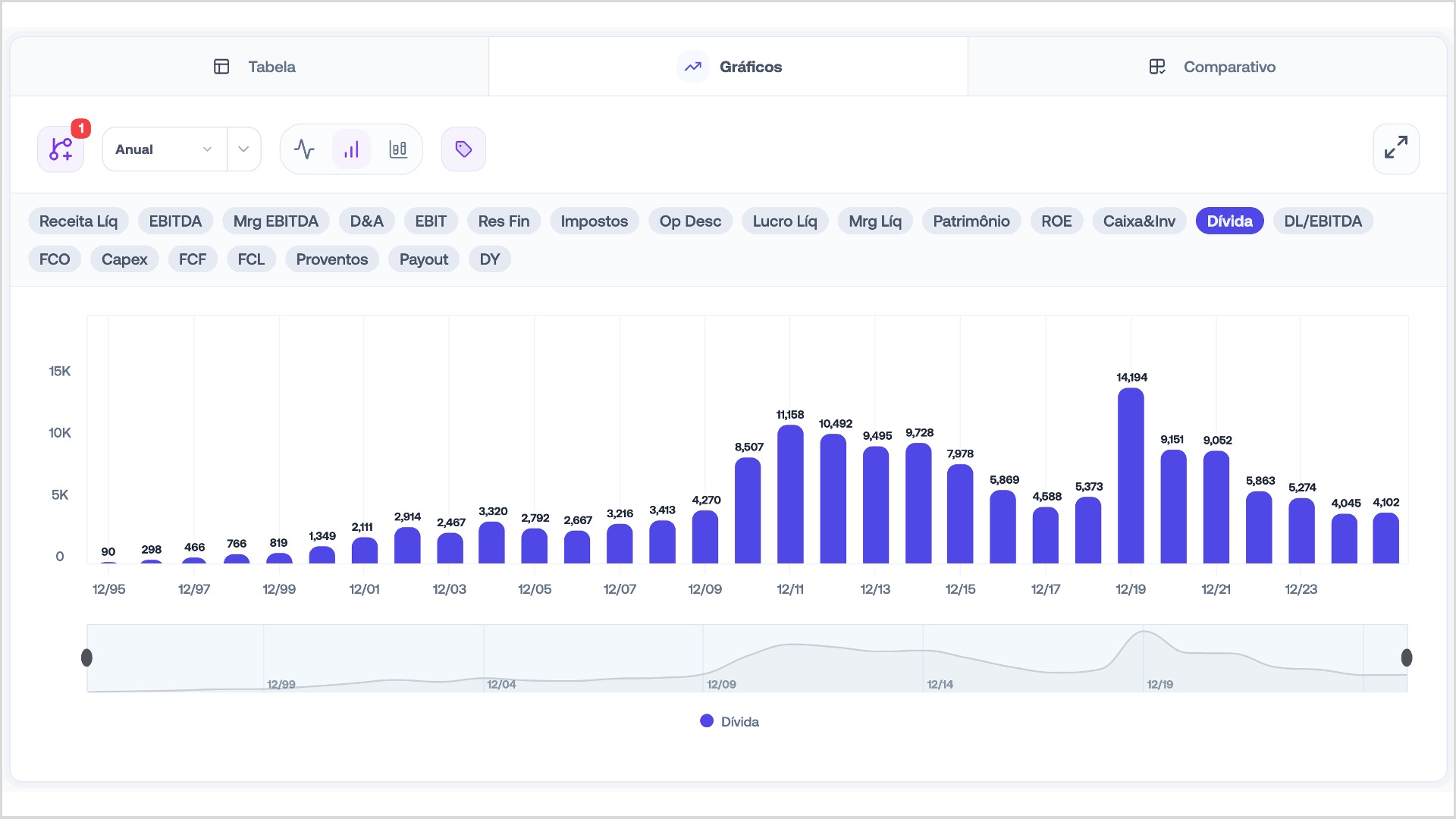1456x819 pixels.
Task: Click the 14,194 bar for 12/19
Action: pyautogui.click(x=1131, y=476)
